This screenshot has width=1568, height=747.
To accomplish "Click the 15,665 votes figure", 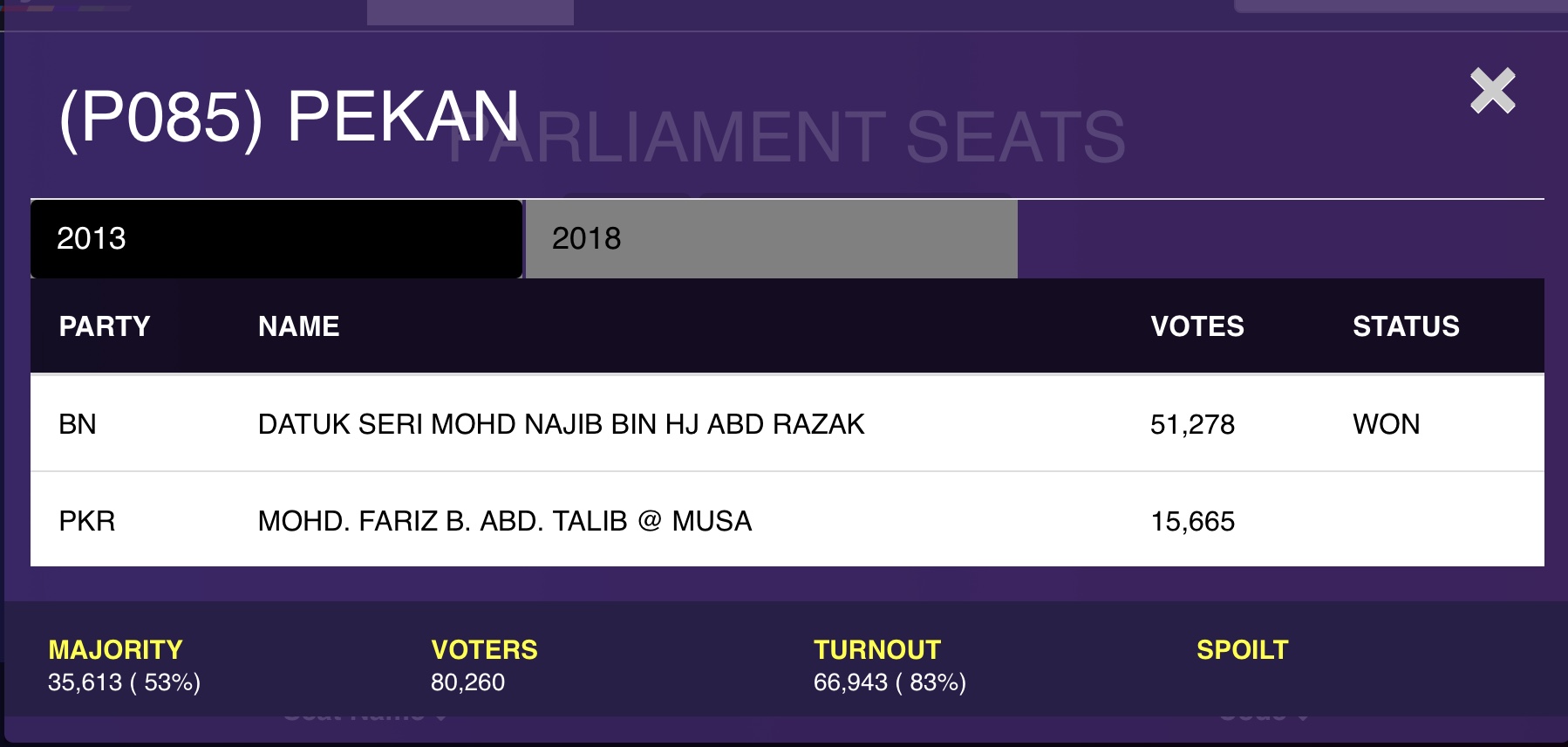I will coord(1192,522).
